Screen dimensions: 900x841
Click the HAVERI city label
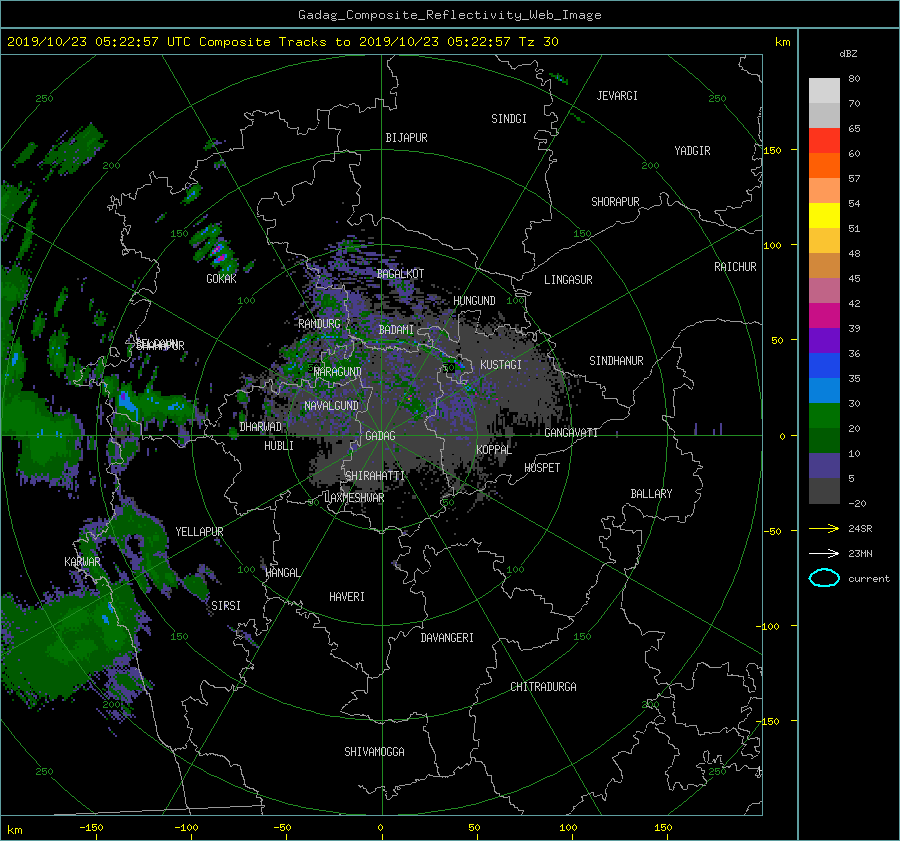pyautogui.click(x=347, y=597)
